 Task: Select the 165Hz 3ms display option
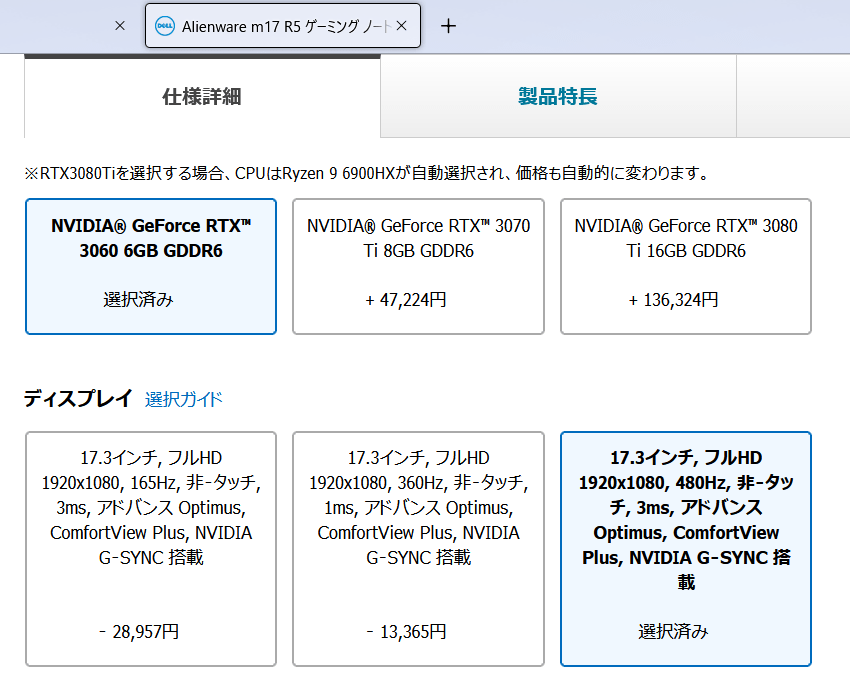pos(151,549)
